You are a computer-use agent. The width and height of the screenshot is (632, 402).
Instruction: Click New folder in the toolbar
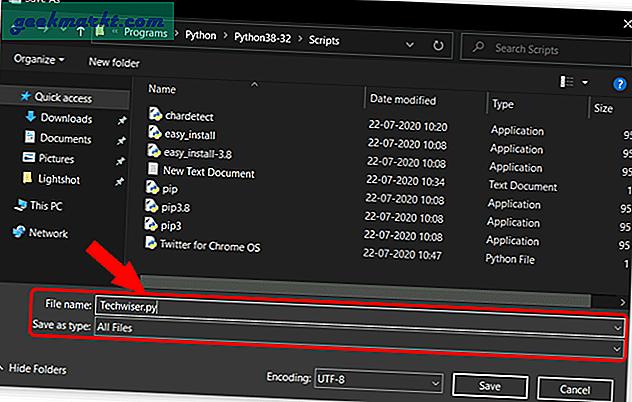point(114,61)
